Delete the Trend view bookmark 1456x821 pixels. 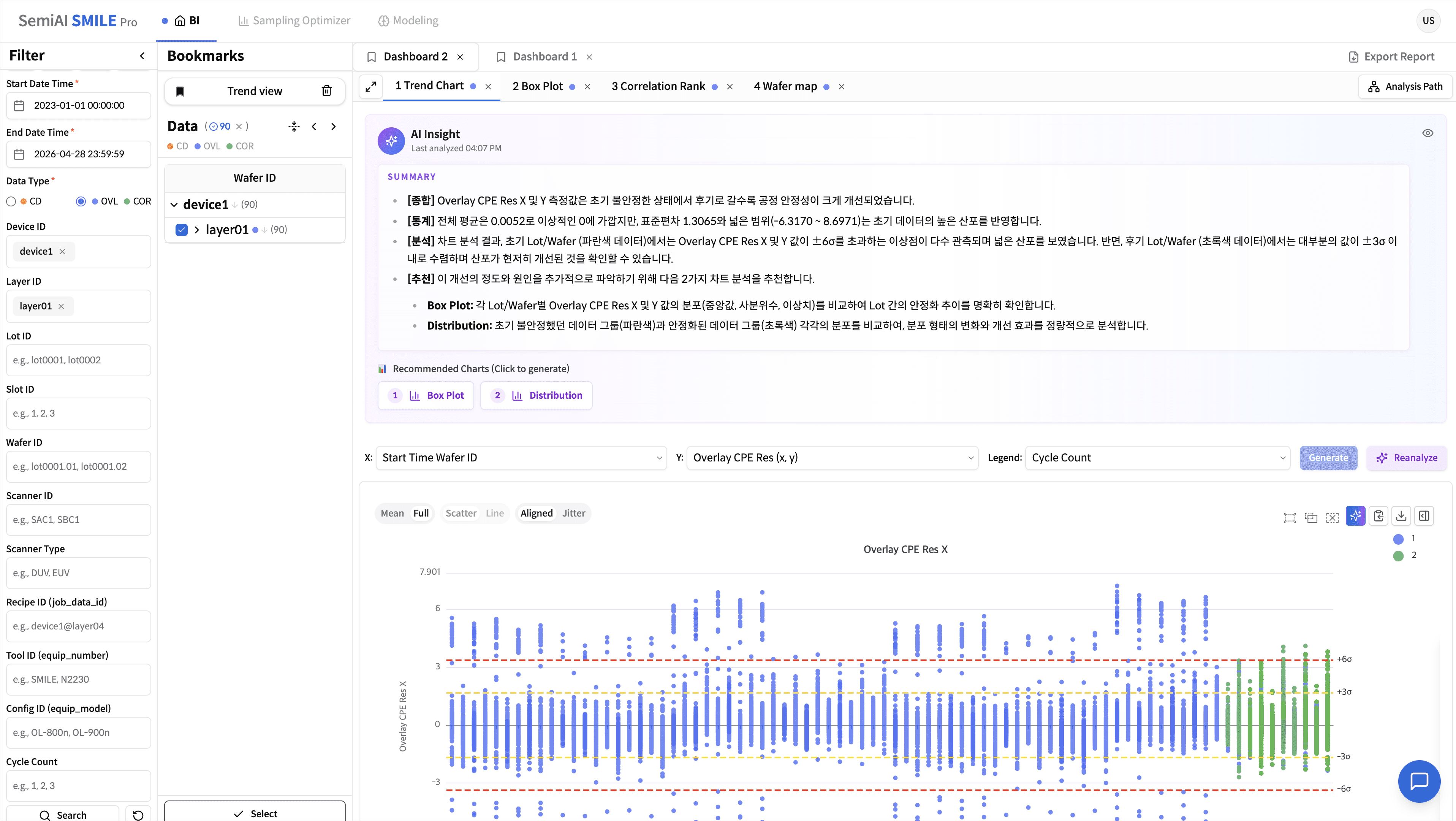coord(327,91)
